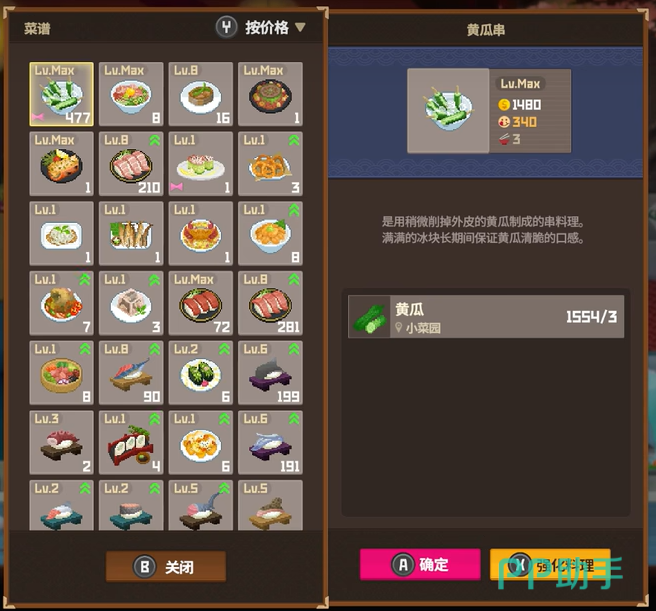656x611 pixels.
Task: Confirm with the pink 确定 button
Action: pyautogui.click(x=420, y=564)
